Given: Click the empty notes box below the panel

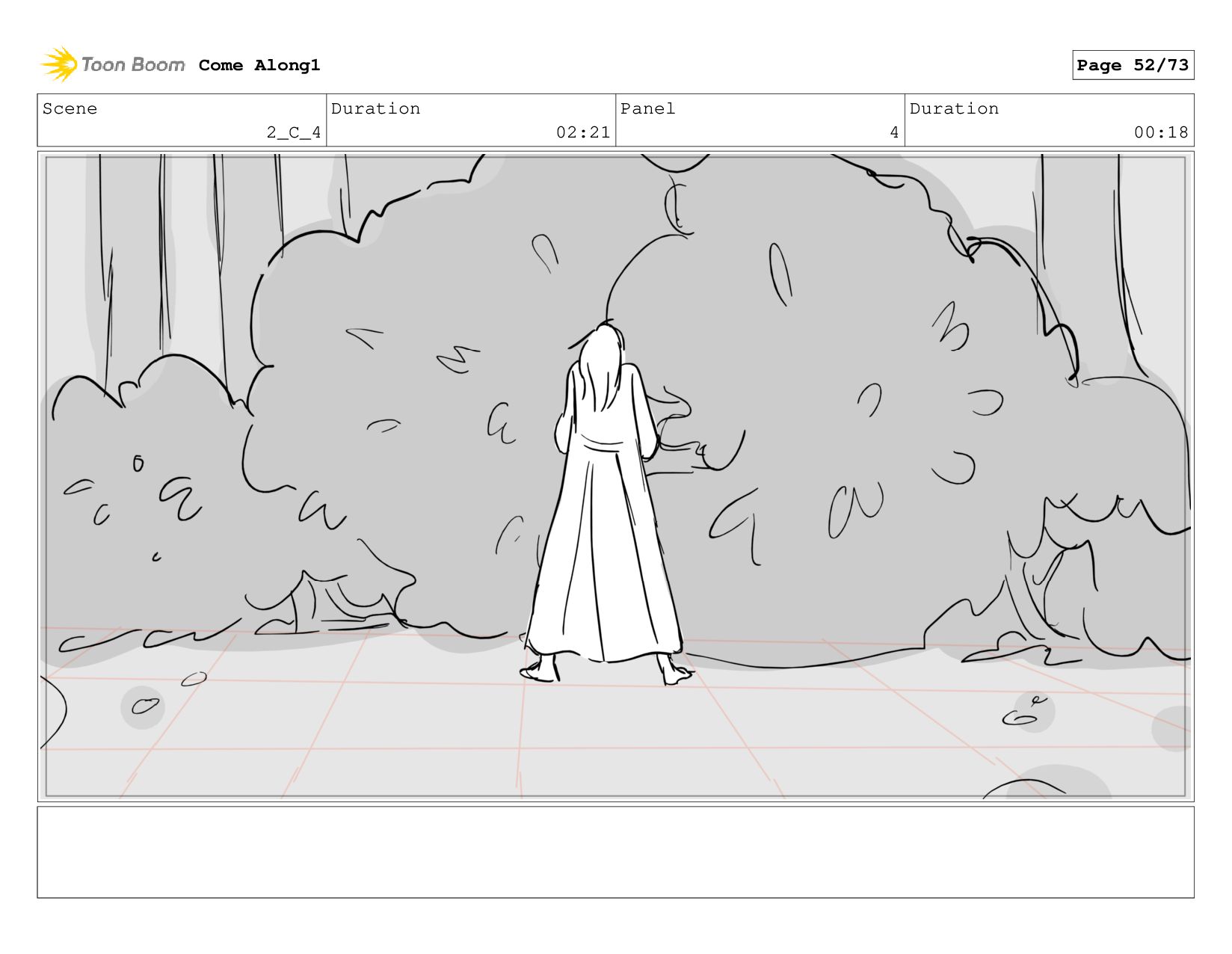Looking at the screenshot, I should [615, 852].
